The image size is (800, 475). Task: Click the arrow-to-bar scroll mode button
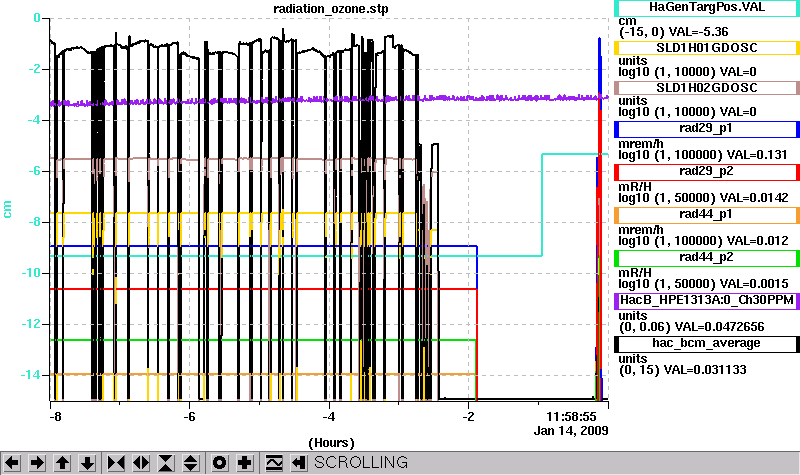[x=299, y=463]
